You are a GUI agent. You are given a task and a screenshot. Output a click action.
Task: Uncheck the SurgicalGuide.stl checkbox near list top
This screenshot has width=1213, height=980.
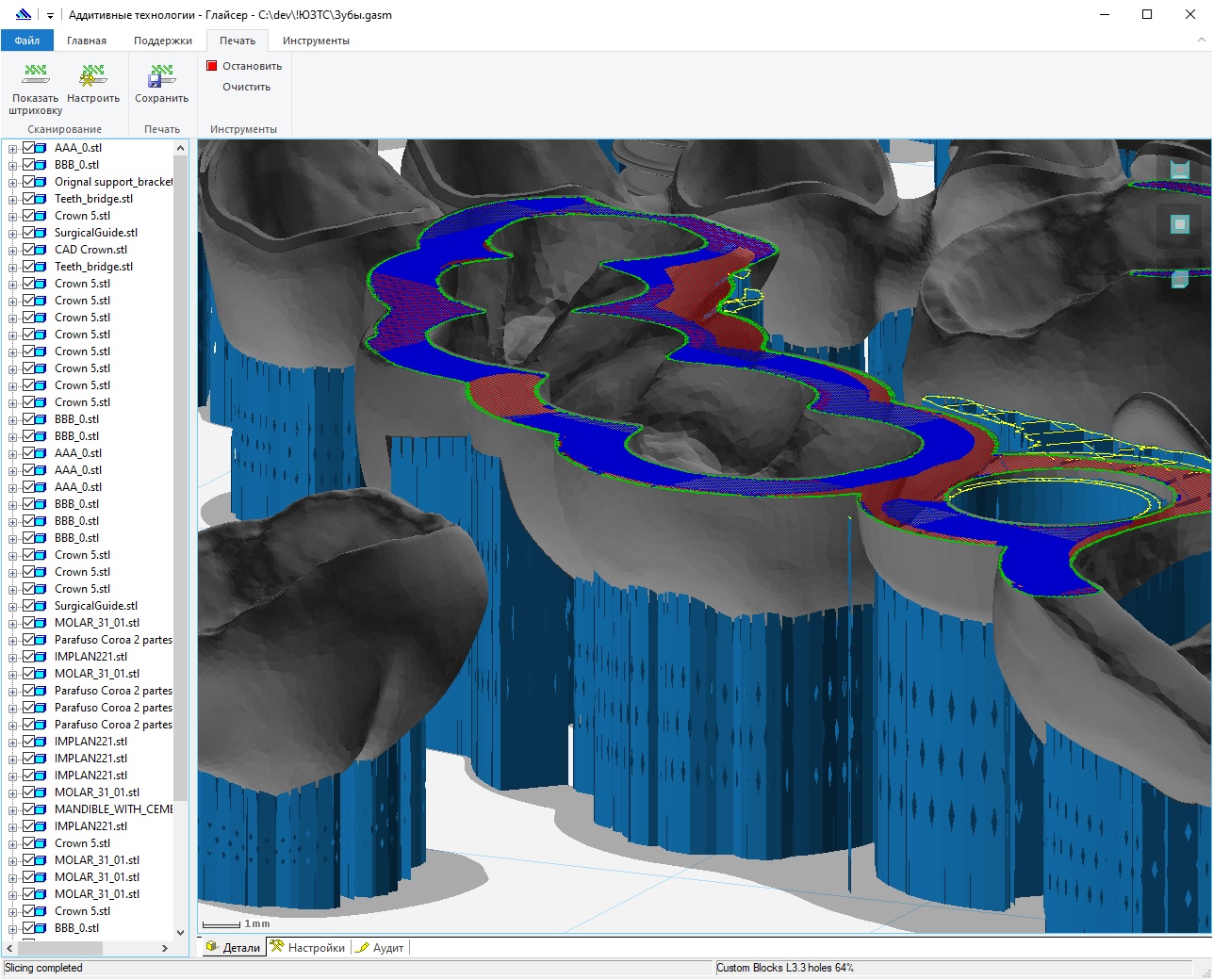[x=28, y=233]
